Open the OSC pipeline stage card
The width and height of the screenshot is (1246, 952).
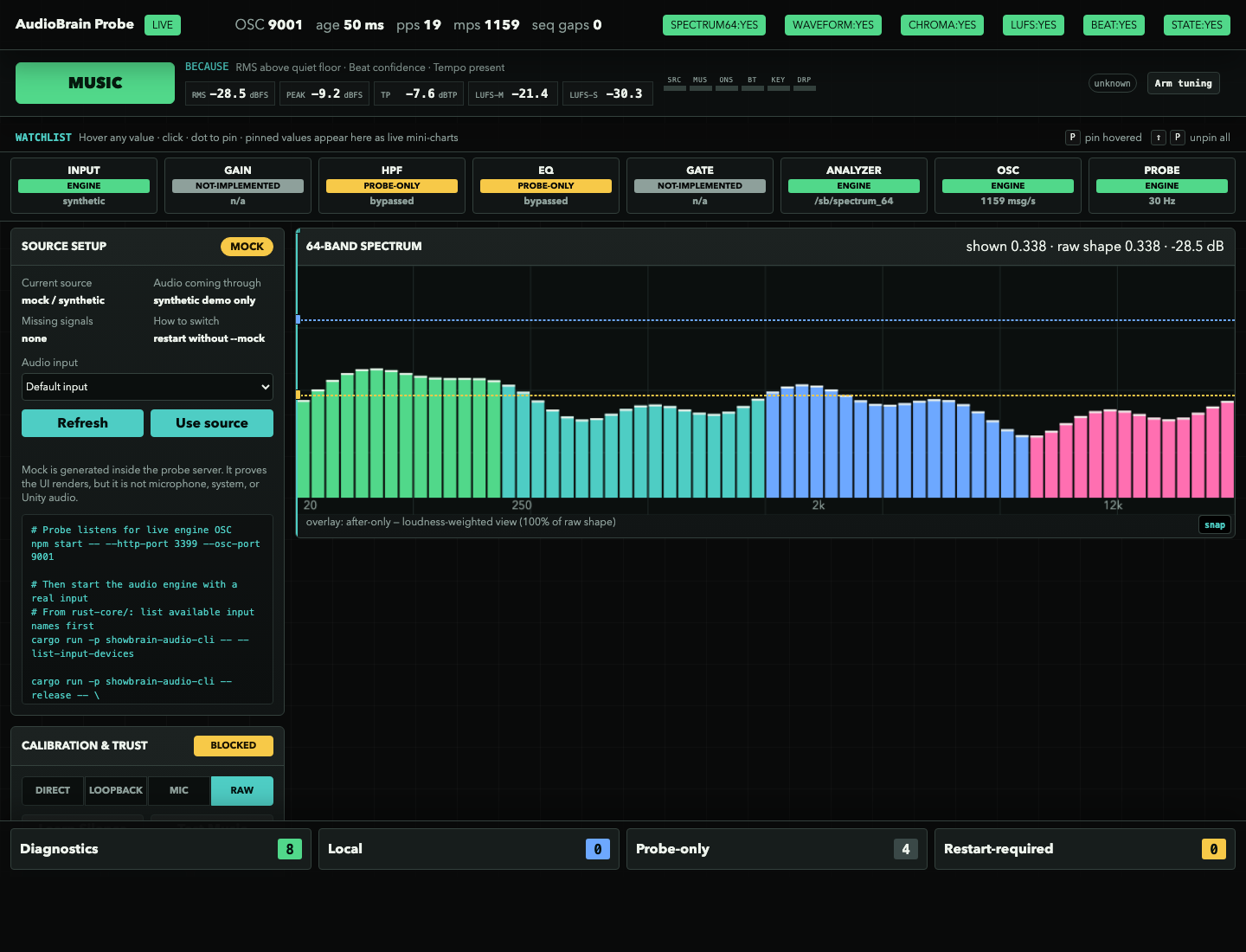click(1008, 185)
